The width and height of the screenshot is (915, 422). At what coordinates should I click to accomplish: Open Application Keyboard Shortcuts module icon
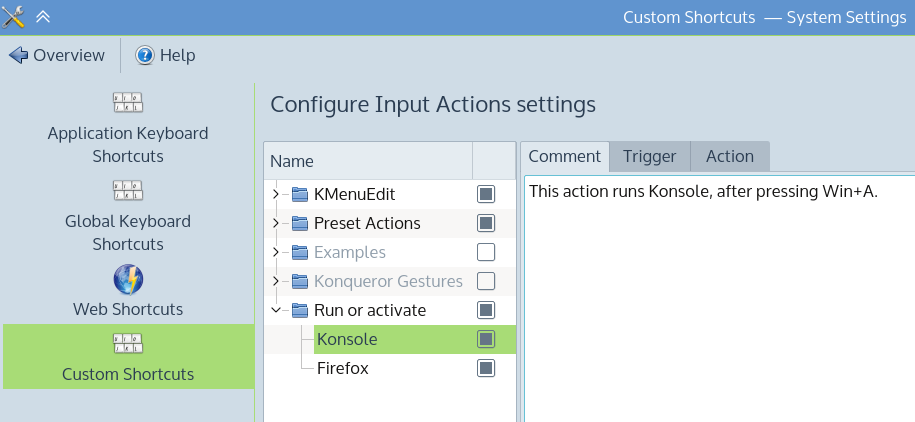tap(128, 102)
